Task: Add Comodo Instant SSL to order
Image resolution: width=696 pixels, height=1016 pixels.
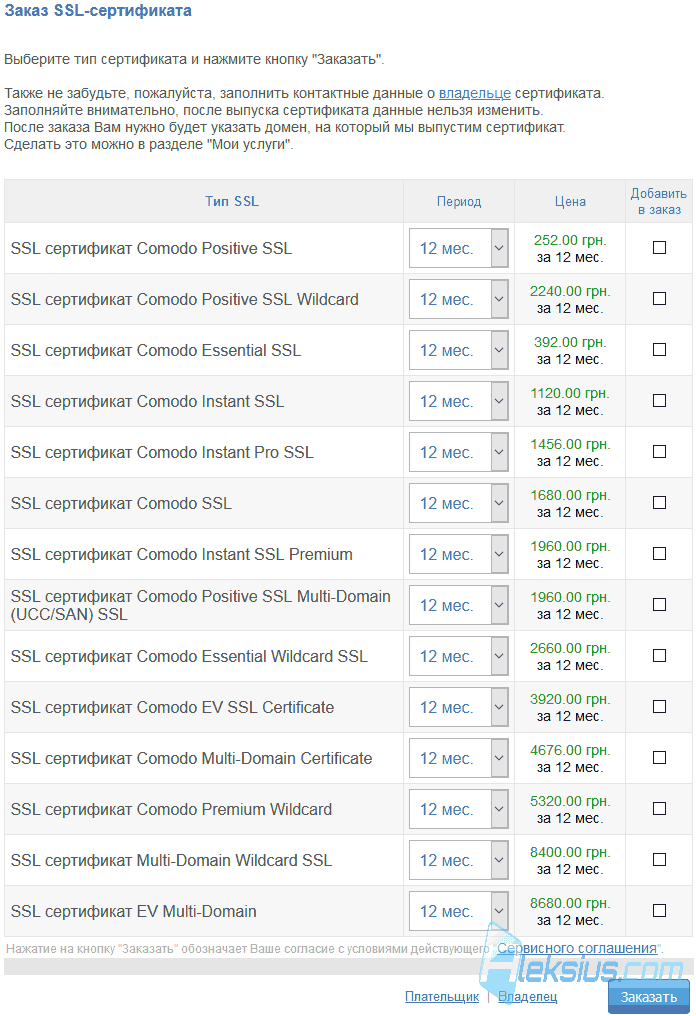Action: (x=659, y=400)
